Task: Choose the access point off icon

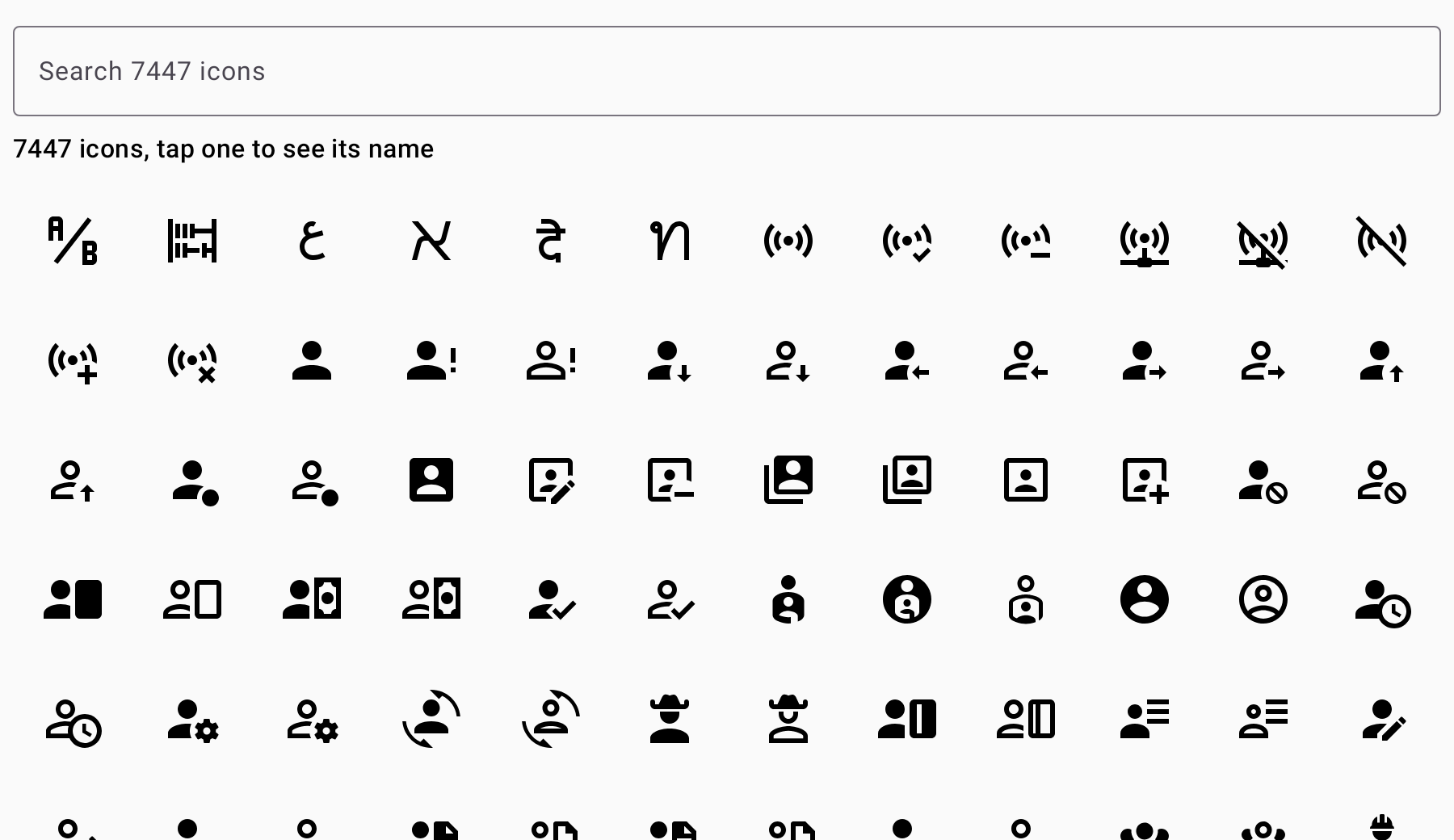Action: click(x=1382, y=241)
